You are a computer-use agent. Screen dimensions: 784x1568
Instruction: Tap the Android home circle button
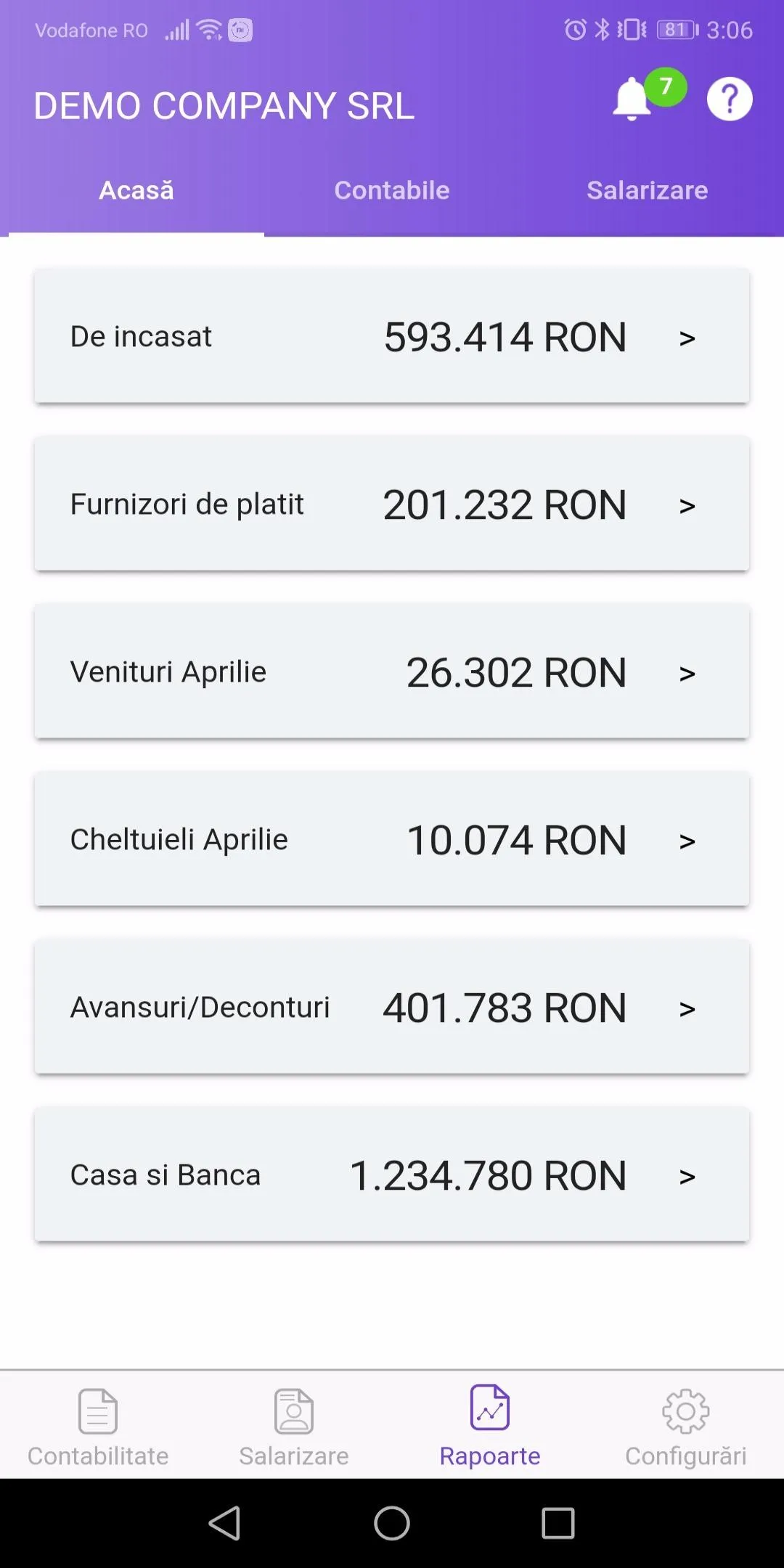tap(392, 1523)
